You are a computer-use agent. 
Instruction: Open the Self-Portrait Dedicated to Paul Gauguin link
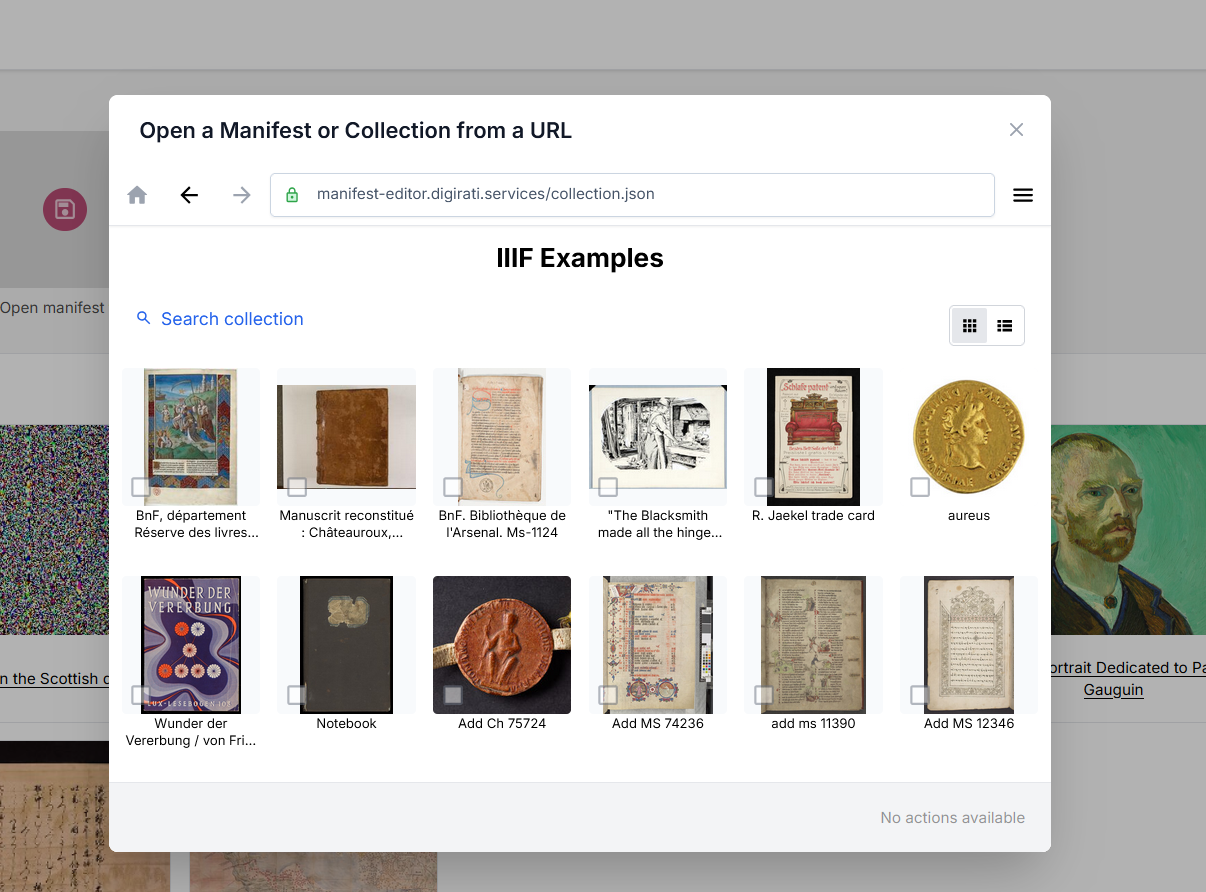point(1113,678)
